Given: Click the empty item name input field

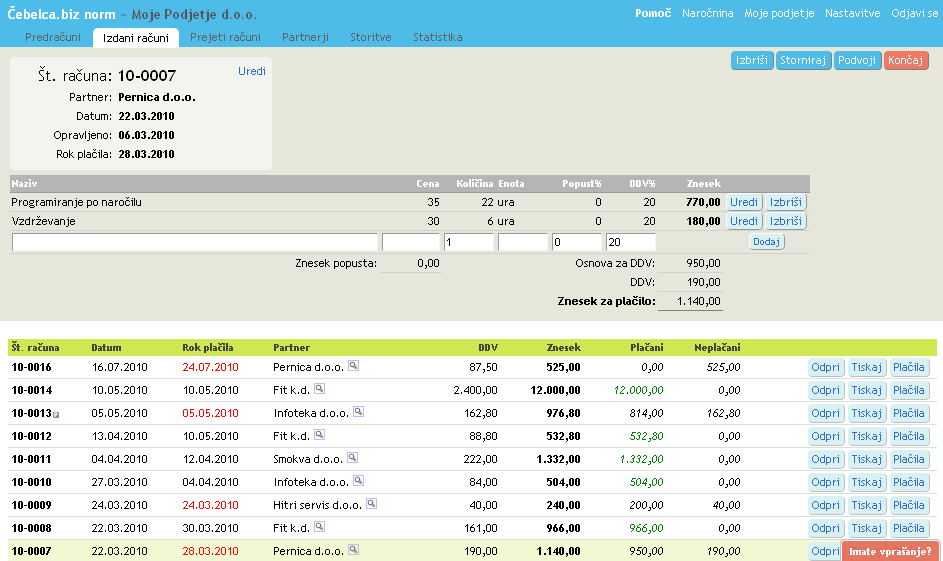Looking at the screenshot, I should [x=195, y=242].
